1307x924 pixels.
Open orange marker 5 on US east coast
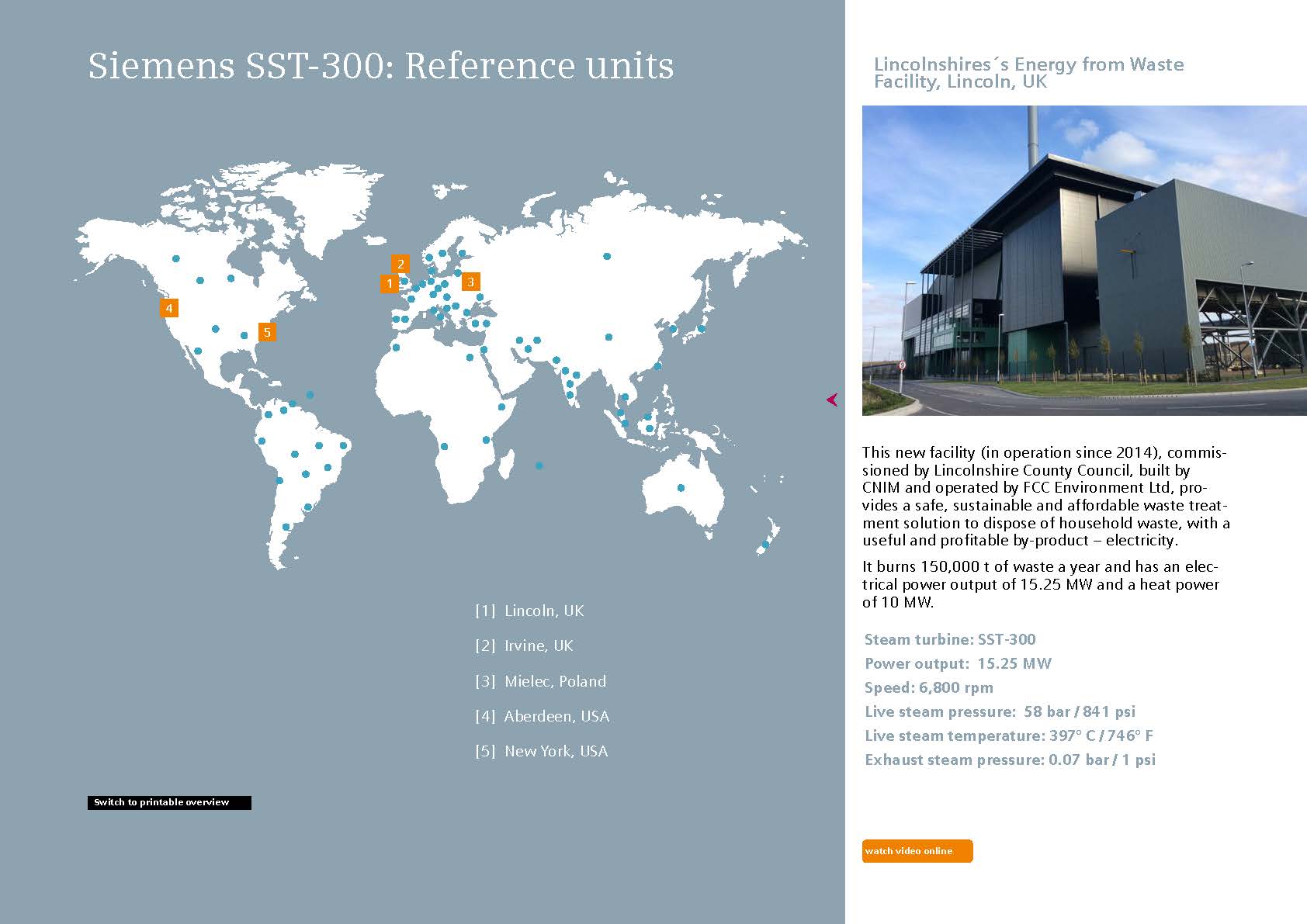tap(267, 332)
